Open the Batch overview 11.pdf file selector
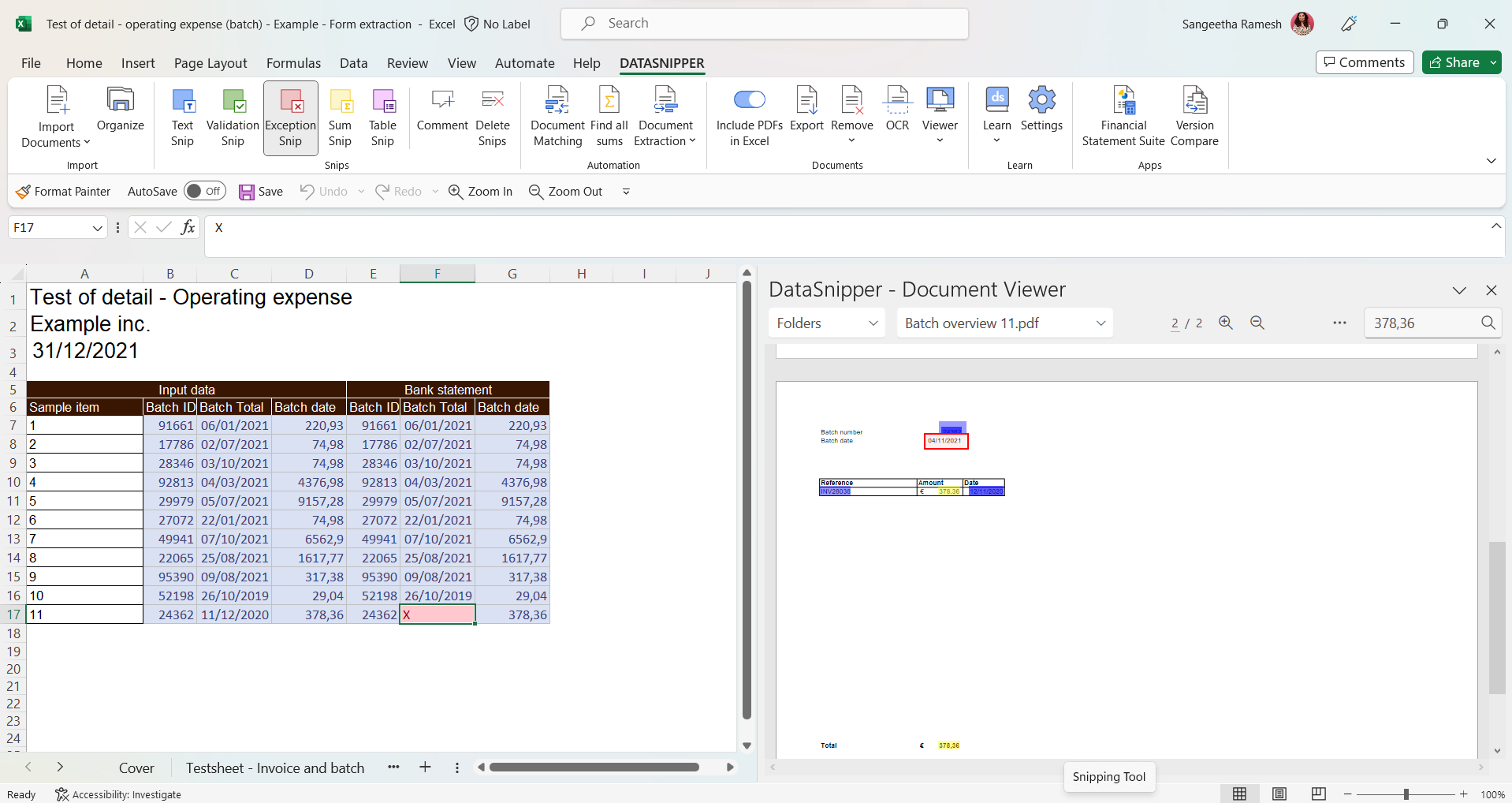 tap(1004, 323)
